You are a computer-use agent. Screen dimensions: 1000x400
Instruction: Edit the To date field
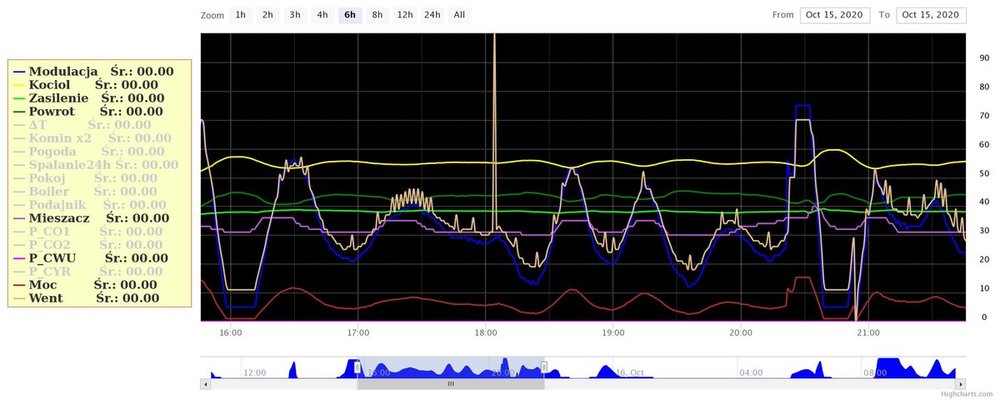[931, 15]
